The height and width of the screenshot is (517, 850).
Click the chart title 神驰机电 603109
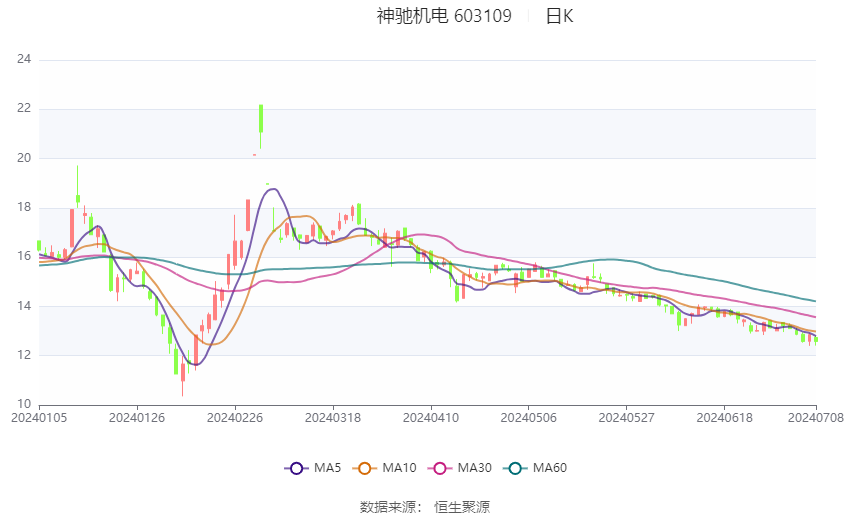(x=444, y=16)
